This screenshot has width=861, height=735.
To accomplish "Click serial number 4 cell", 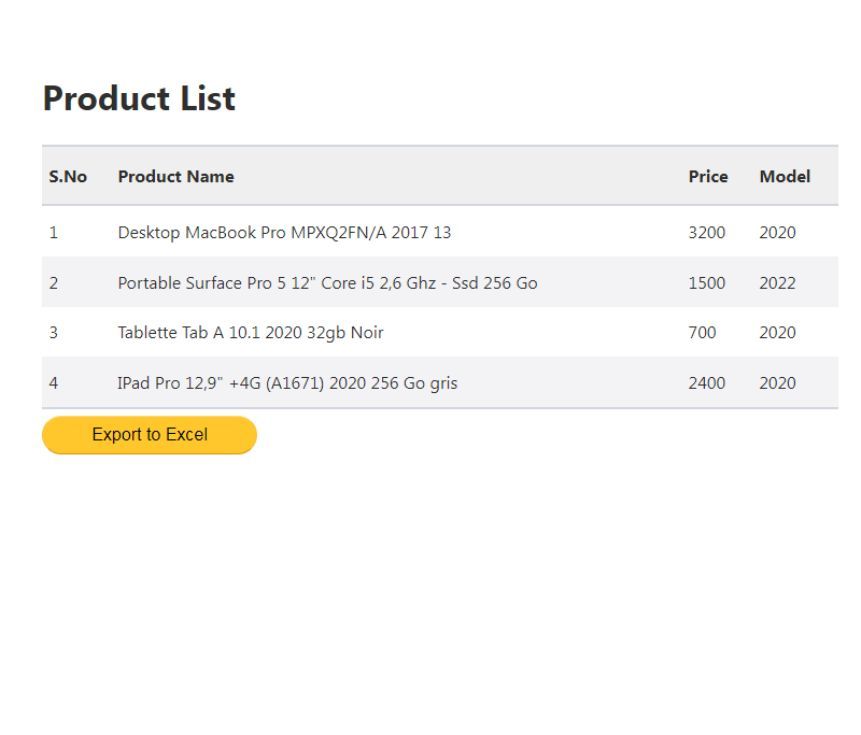I will coord(53,383).
